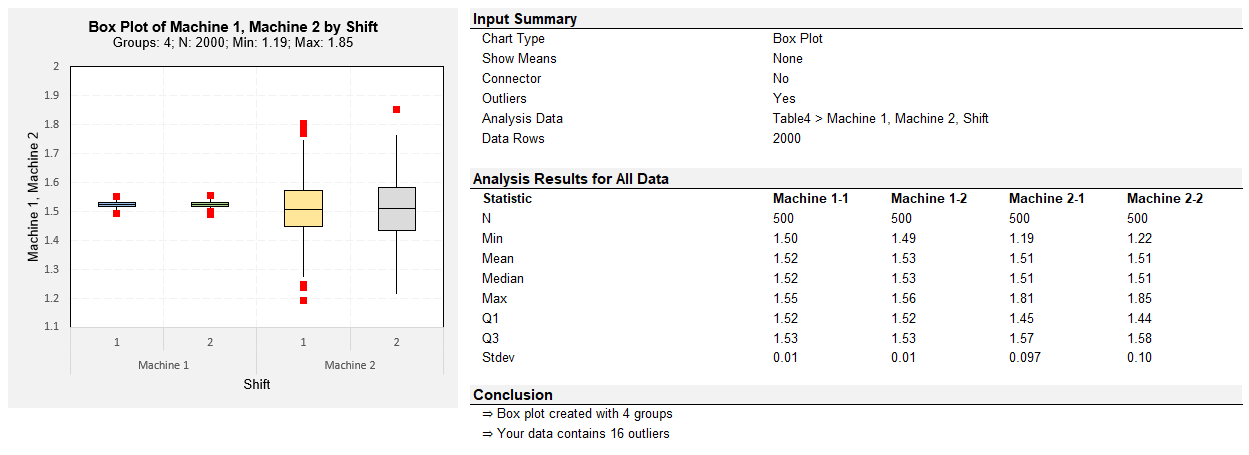
Task: Click the lowest red outlier near 1.19
Action: 303,300
